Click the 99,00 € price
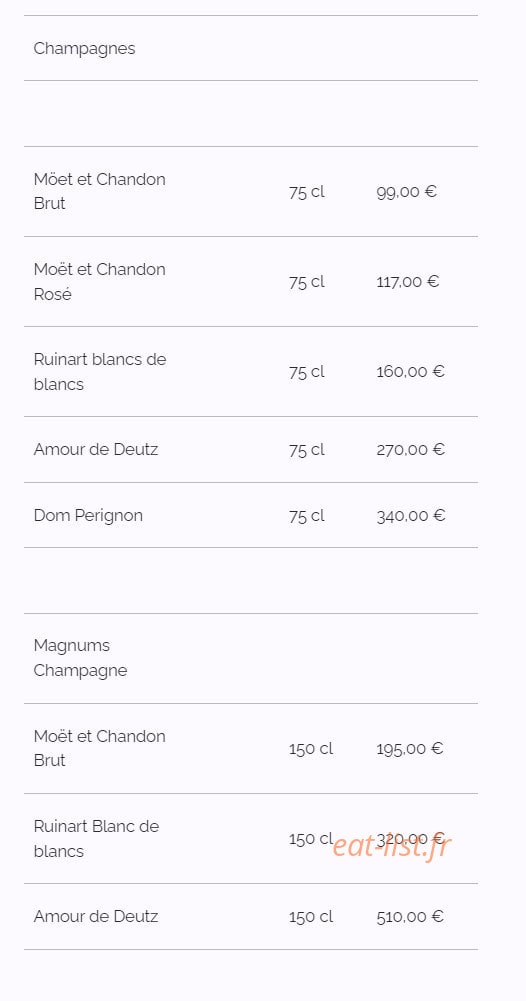This screenshot has width=526, height=1001. 407,192
